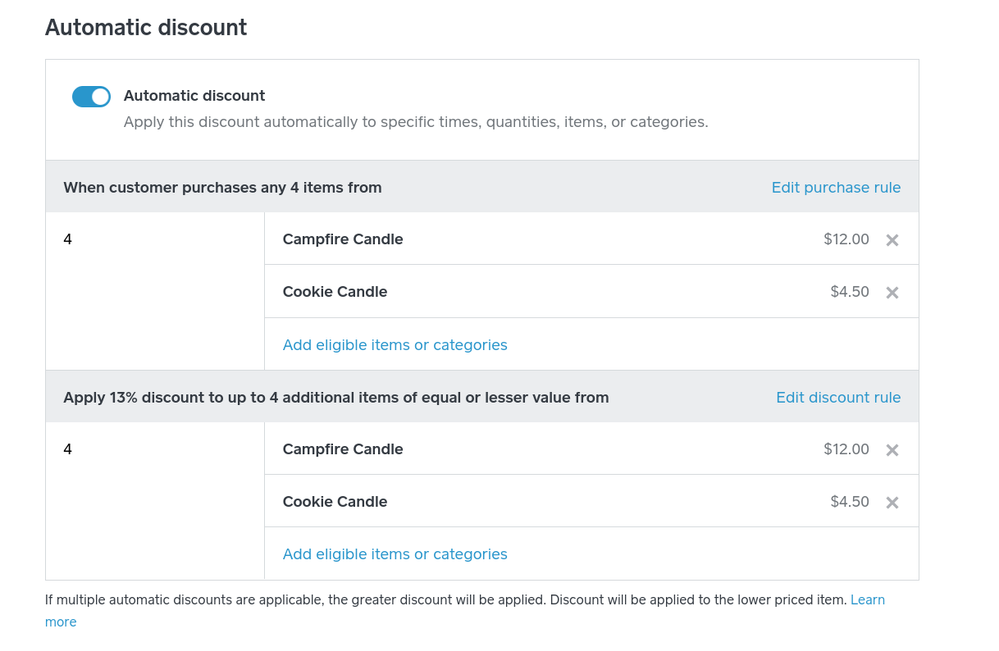Remove Campfire Candle from the discount rule
This screenshot has width=999, height=651.
coord(892,450)
